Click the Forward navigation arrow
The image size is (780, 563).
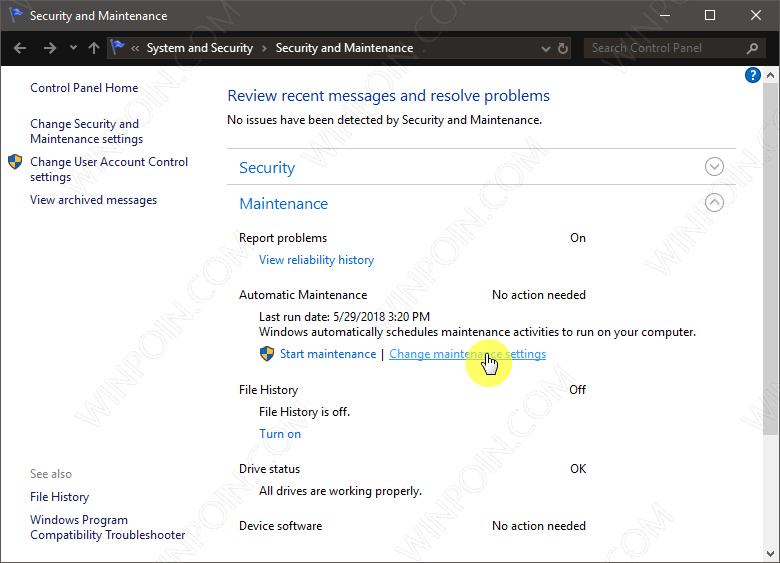click(50, 48)
